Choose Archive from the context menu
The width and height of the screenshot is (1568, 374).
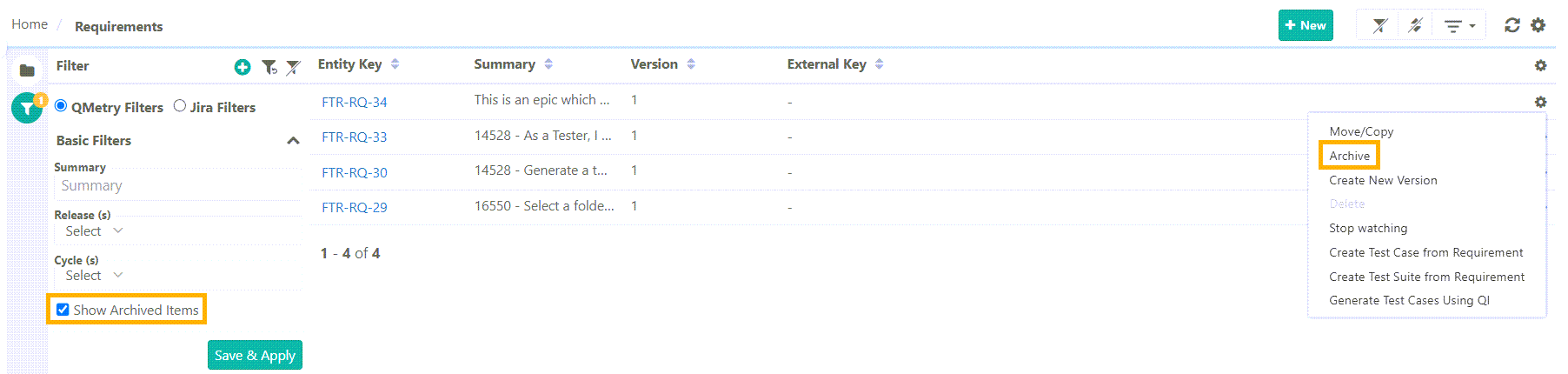tap(1349, 156)
